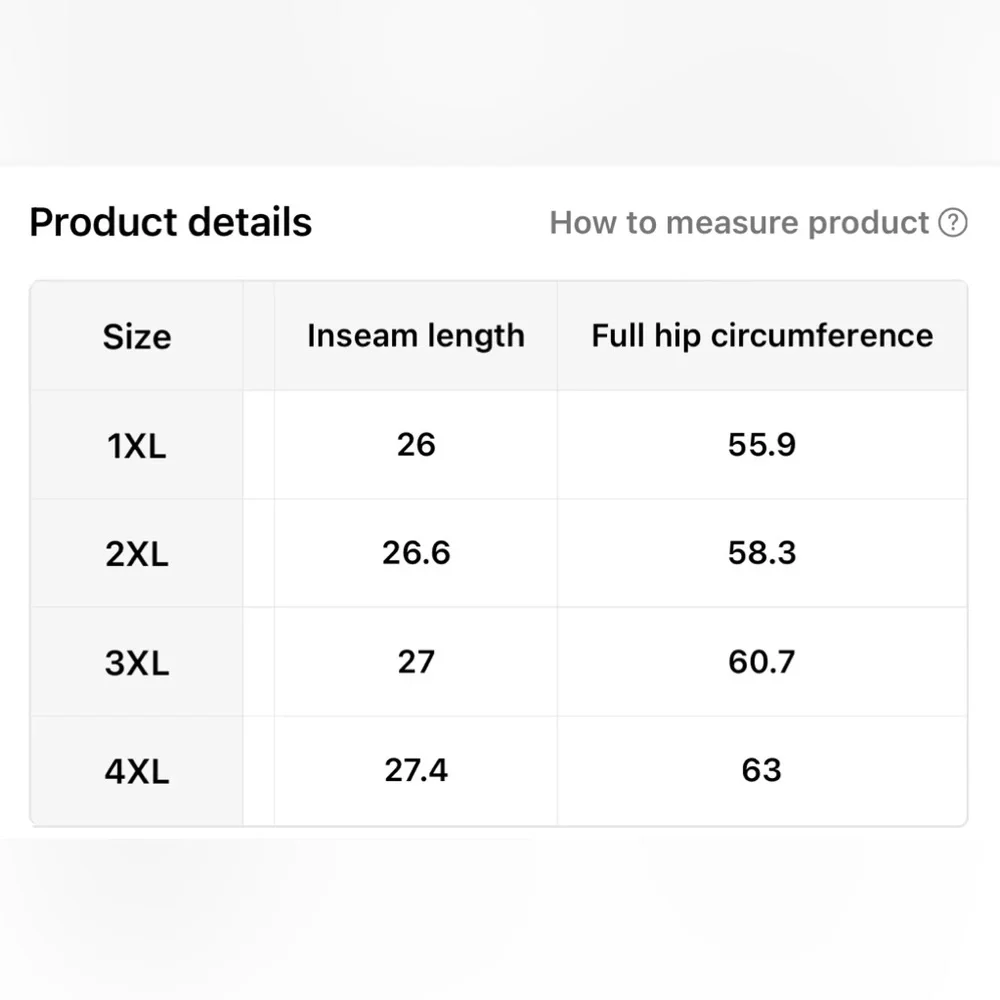The image size is (1000, 1000).
Task: Click the 27 inseam value for 3XL
Action: tap(416, 662)
